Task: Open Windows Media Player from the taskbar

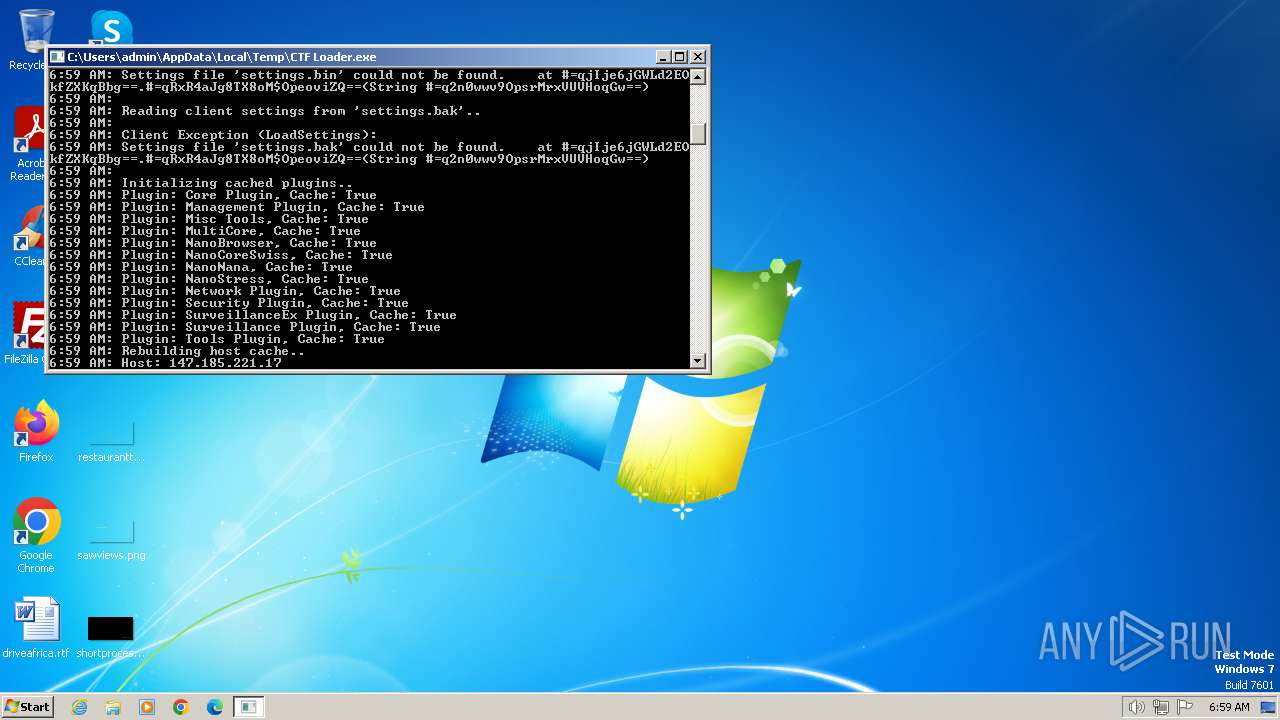Action: pyautogui.click(x=147, y=707)
